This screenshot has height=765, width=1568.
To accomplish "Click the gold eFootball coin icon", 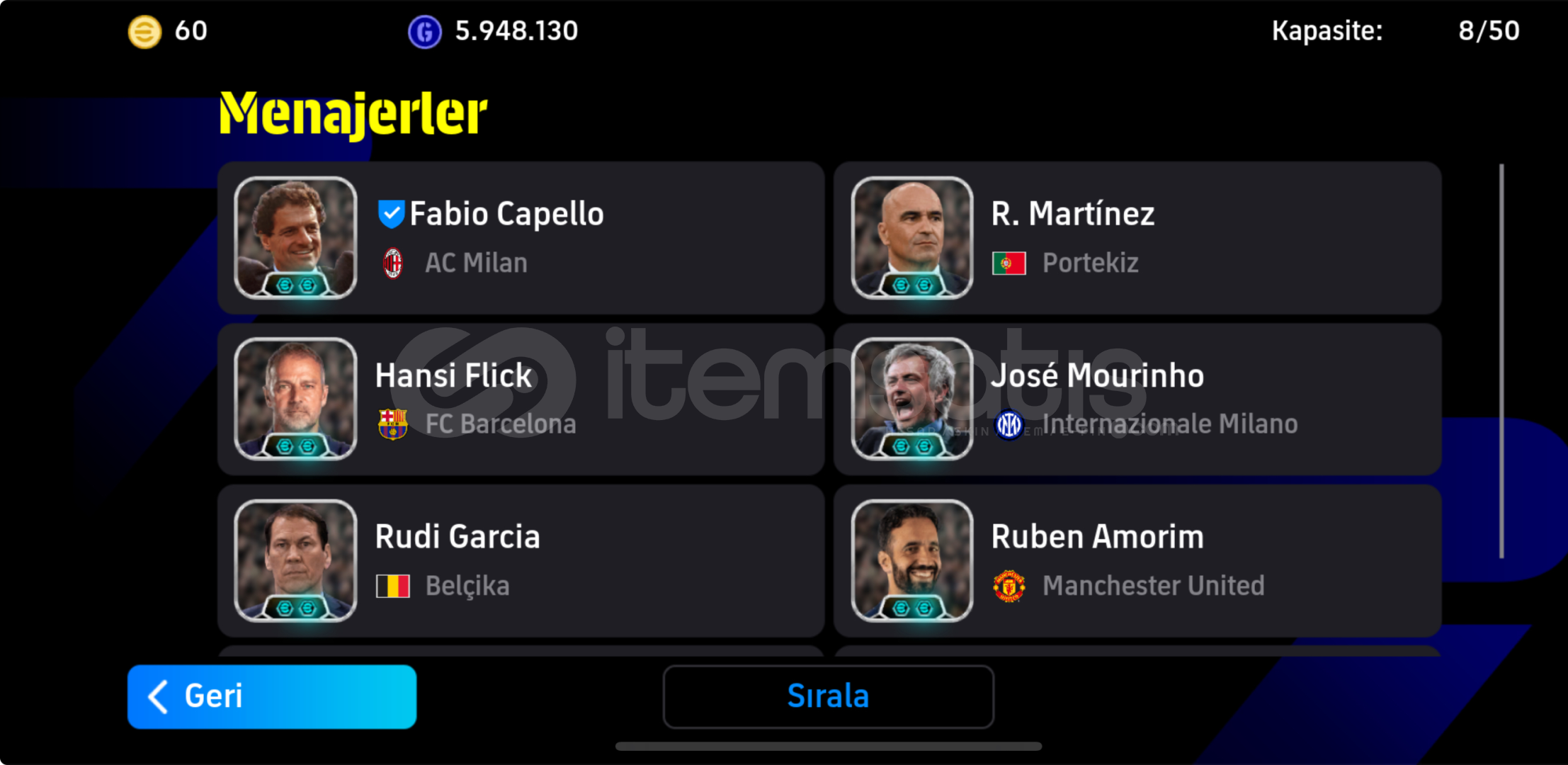I will pos(144,32).
